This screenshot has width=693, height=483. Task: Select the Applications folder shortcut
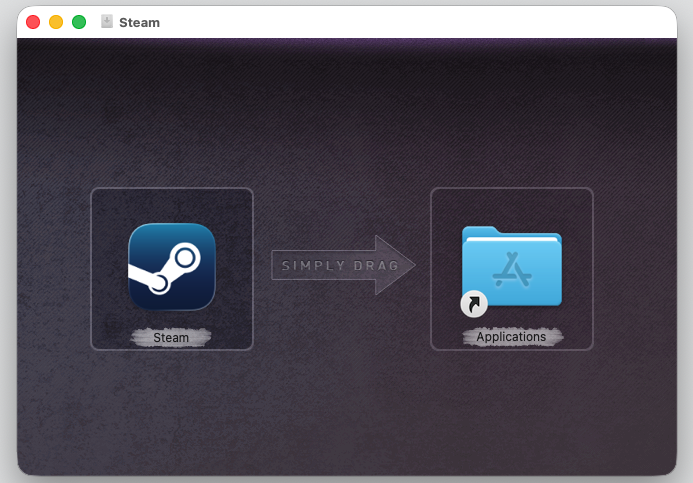511,270
